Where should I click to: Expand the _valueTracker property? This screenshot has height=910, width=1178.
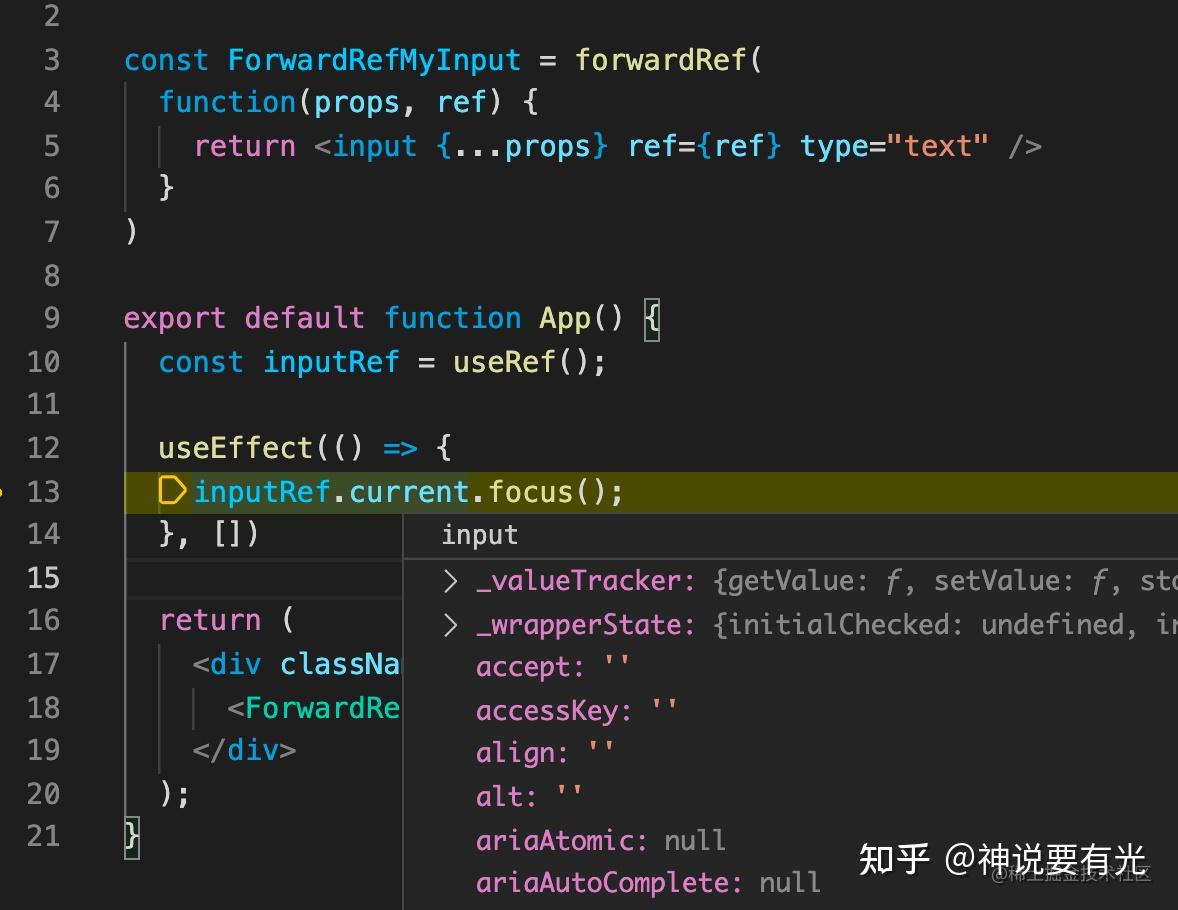448,580
